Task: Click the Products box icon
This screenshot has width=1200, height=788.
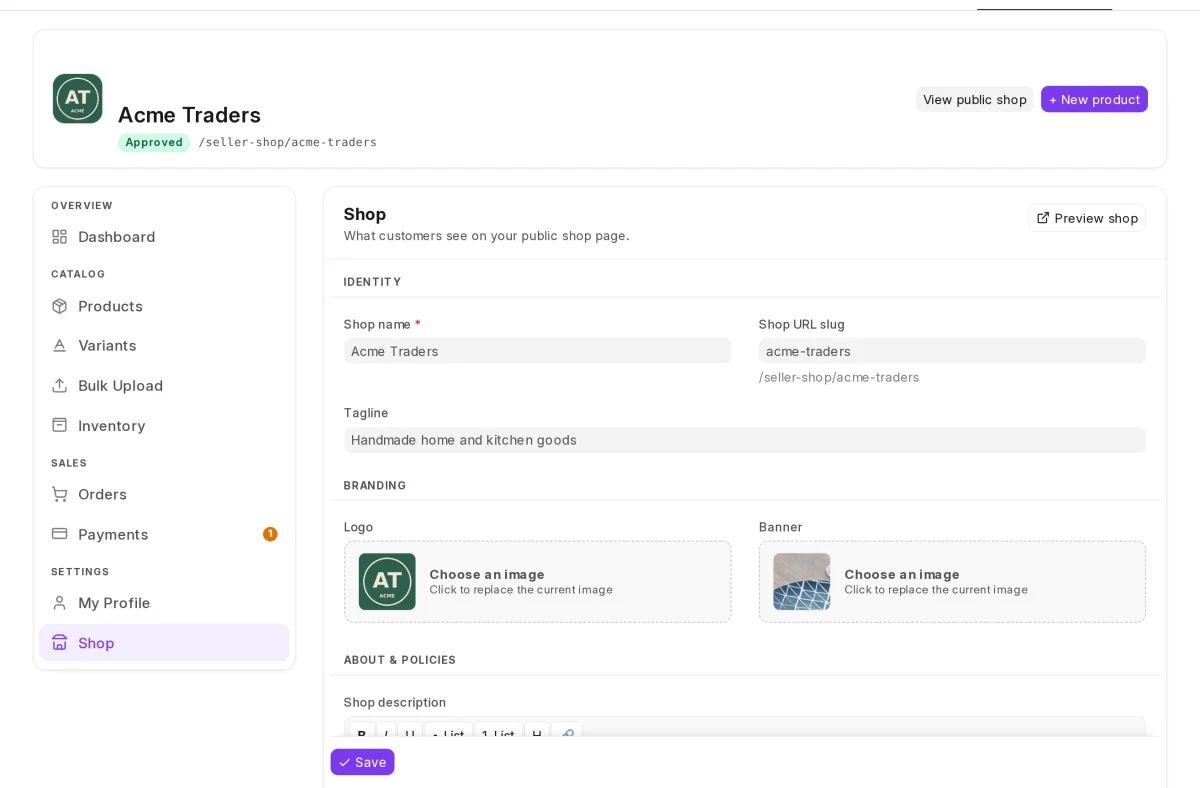Action: (x=60, y=306)
